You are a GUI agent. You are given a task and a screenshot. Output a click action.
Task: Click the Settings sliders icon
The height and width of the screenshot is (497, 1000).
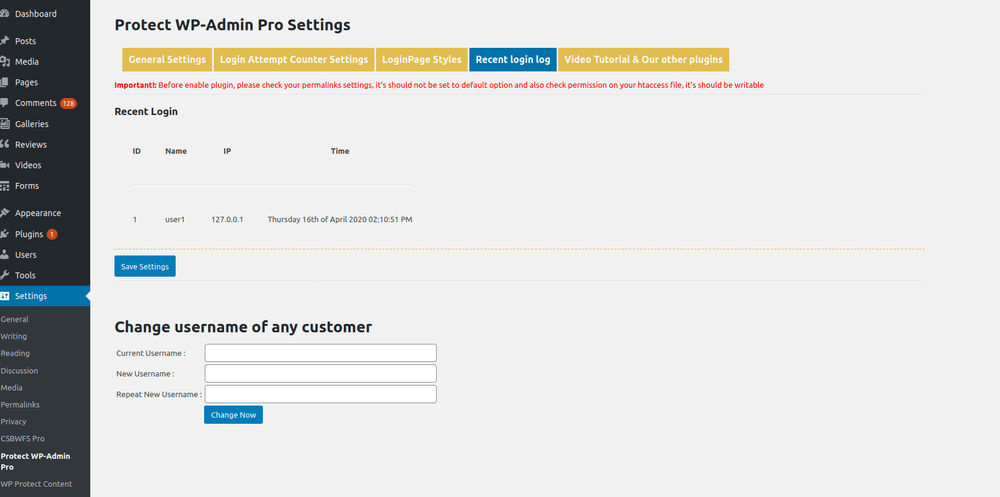click(4, 296)
